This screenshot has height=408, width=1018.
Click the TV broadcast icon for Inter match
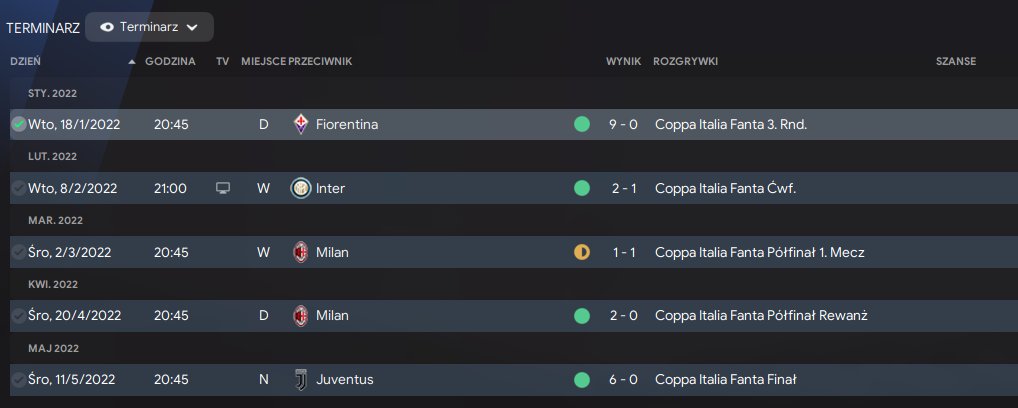pyautogui.click(x=222, y=188)
